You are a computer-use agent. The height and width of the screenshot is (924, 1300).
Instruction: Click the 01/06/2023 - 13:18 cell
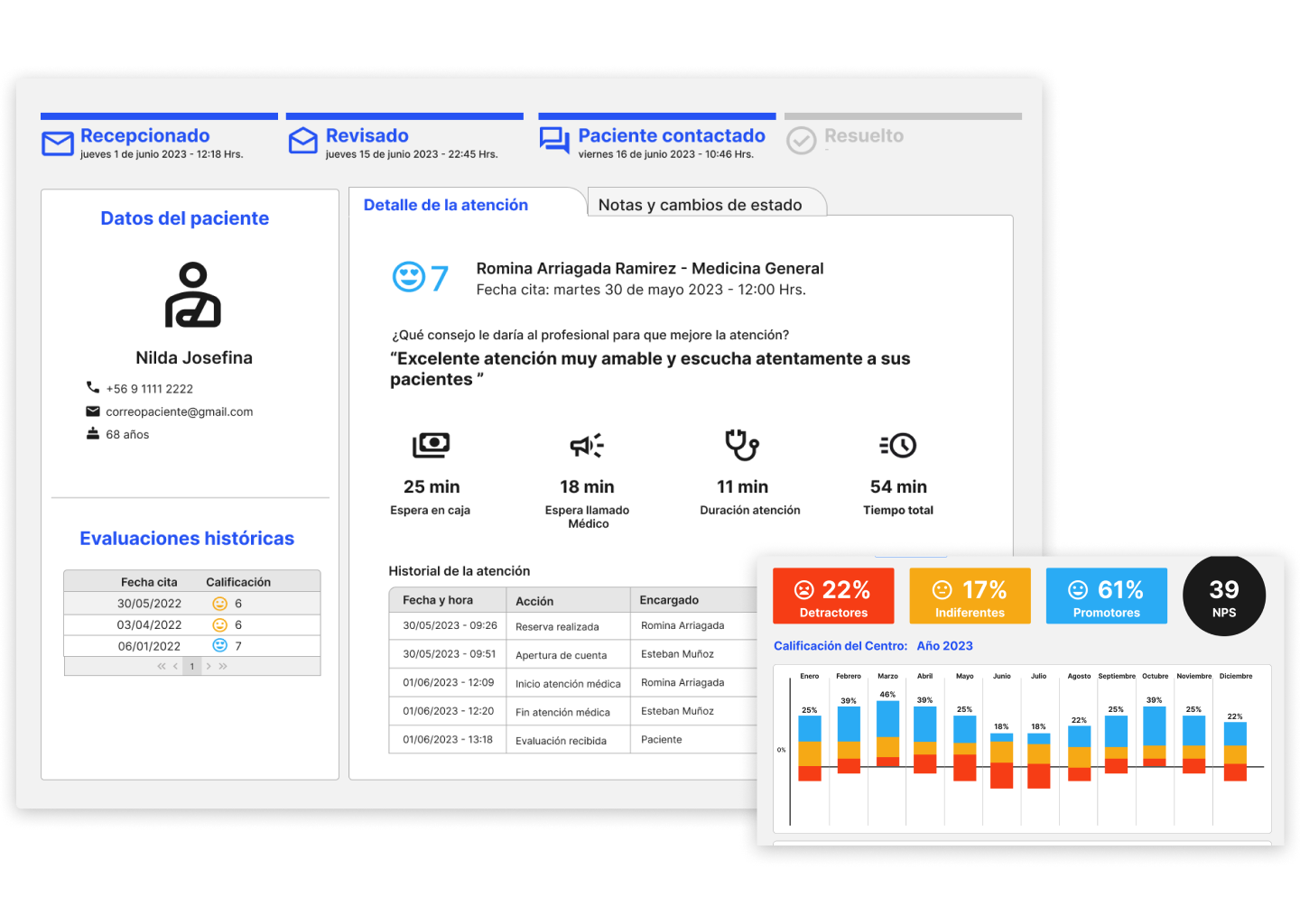click(448, 739)
